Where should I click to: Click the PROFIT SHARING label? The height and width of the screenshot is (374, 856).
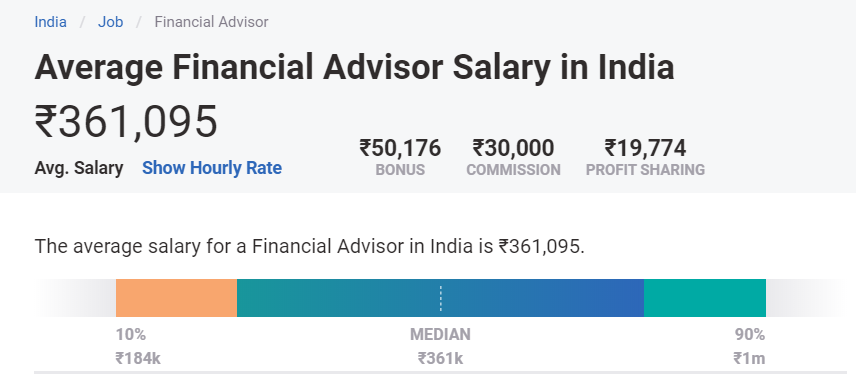tap(645, 170)
